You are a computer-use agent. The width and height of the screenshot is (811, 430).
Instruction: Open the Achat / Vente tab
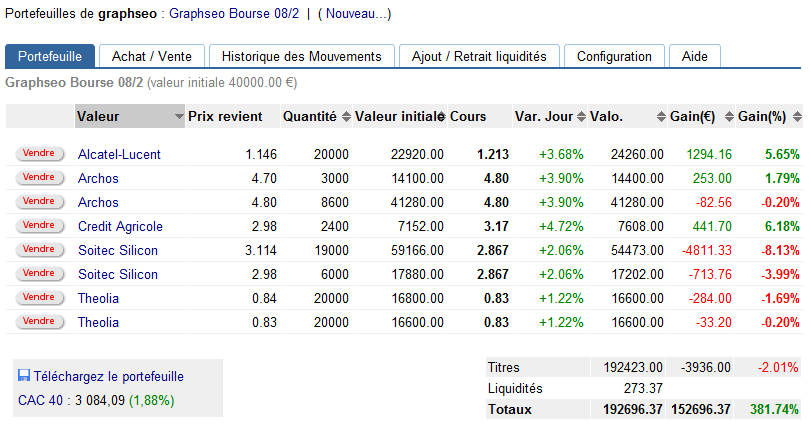point(151,57)
